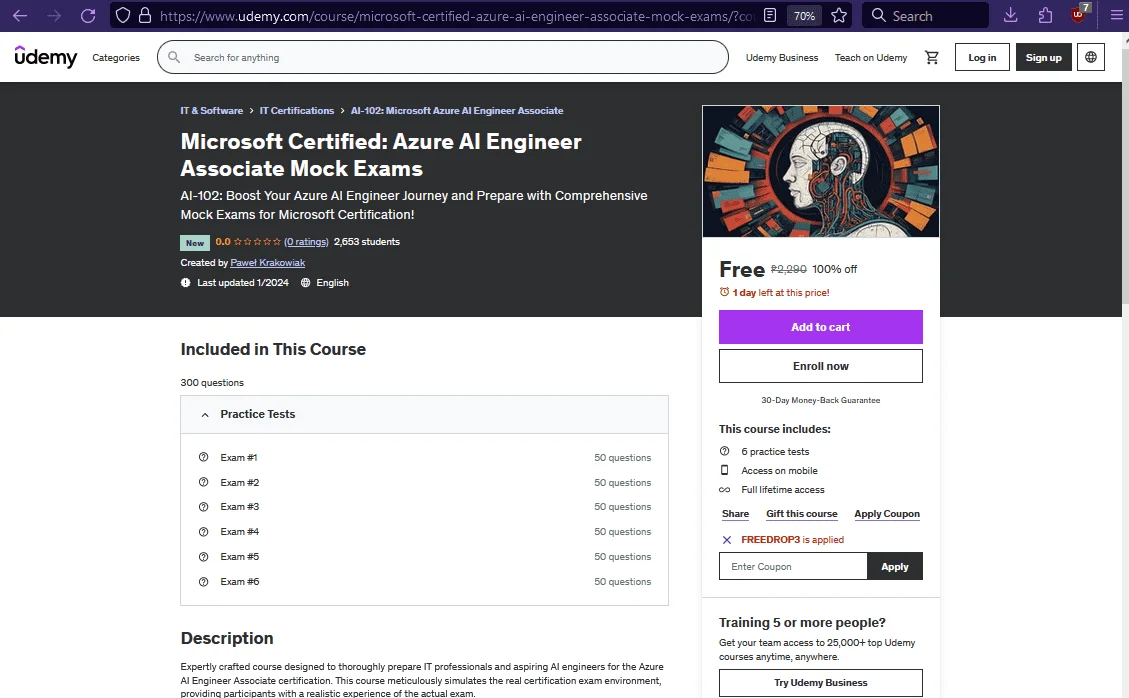1129x698 pixels.
Task: Focus the Search for anything field
Action: point(443,57)
